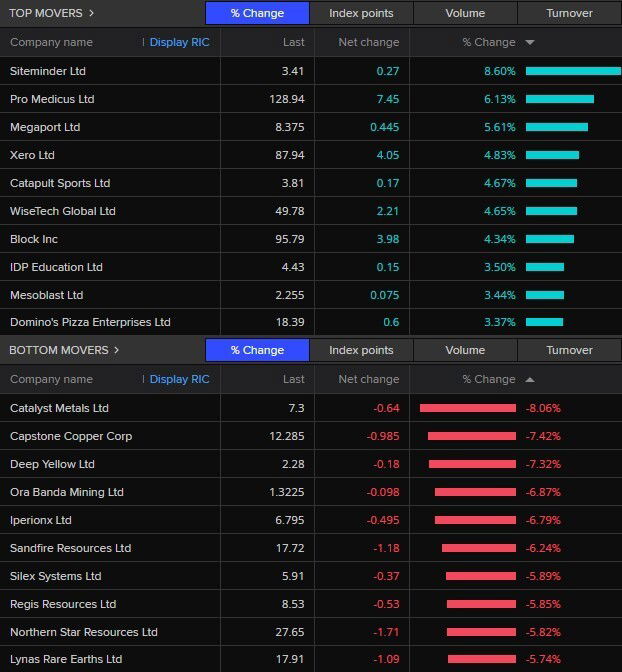Expand the TOP MOVERS chevron
This screenshot has width=622, height=672.
click(x=92, y=13)
